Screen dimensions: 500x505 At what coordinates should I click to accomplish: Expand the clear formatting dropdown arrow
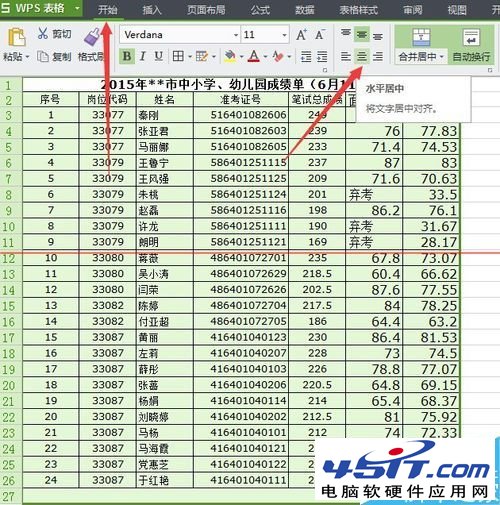(x=289, y=57)
